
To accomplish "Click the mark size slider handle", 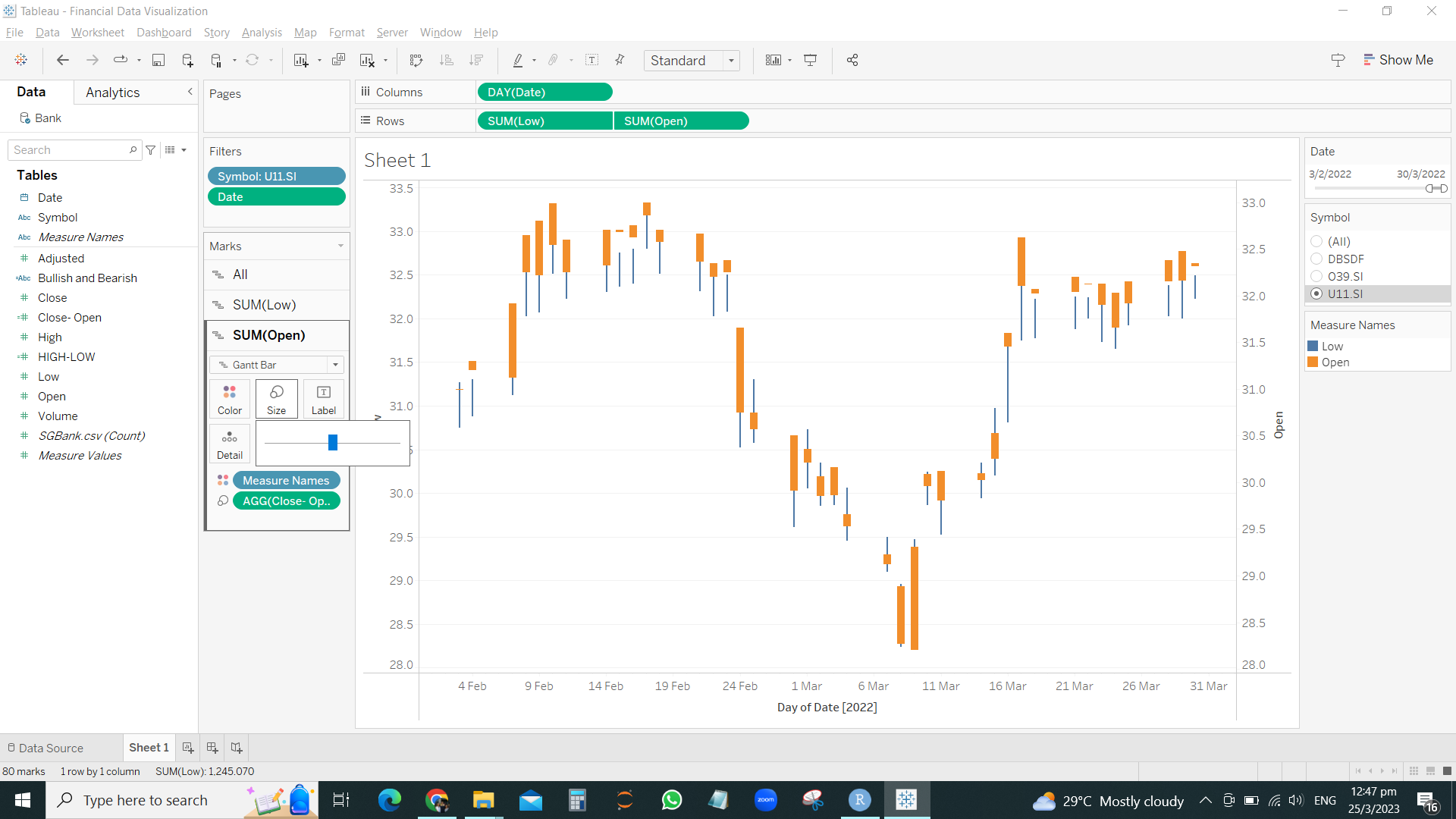I will (332, 443).
